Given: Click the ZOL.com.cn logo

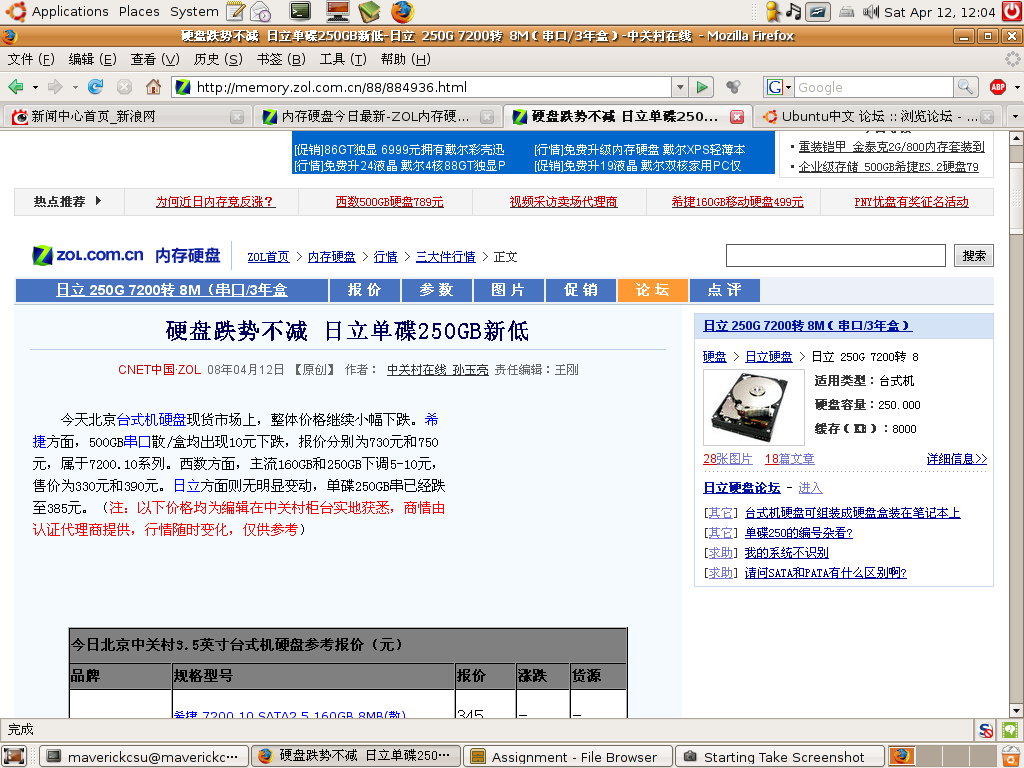Looking at the screenshot, I should (x=88, y=255).
